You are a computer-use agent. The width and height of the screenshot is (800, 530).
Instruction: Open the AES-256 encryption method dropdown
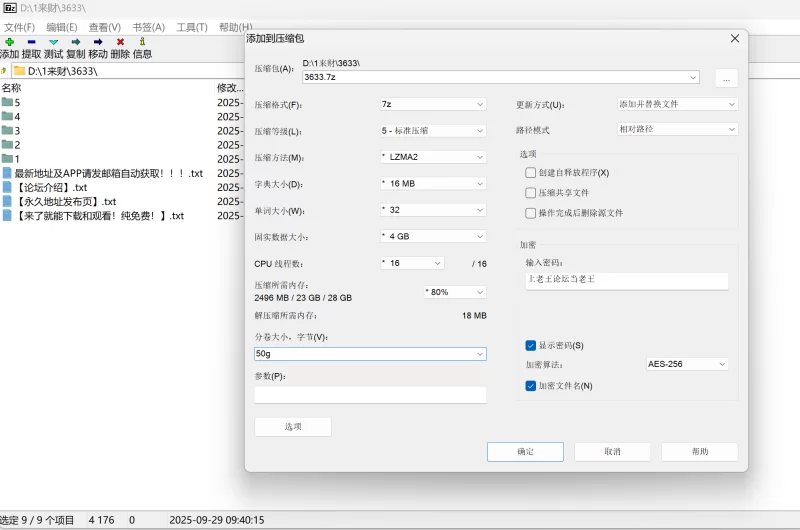point(686,364)
